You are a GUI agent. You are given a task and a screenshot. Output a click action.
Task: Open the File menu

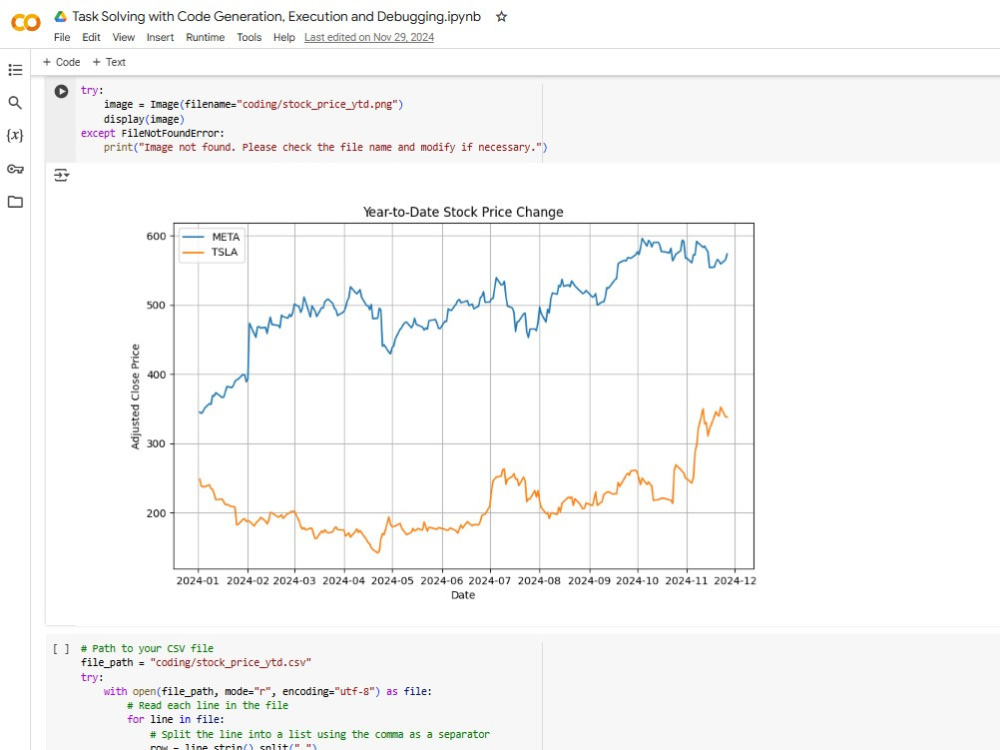(62, 37)
